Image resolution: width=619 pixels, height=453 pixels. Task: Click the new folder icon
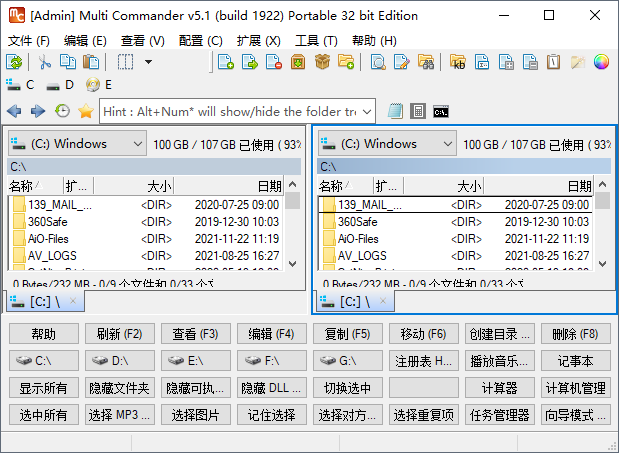coord(346,62)
